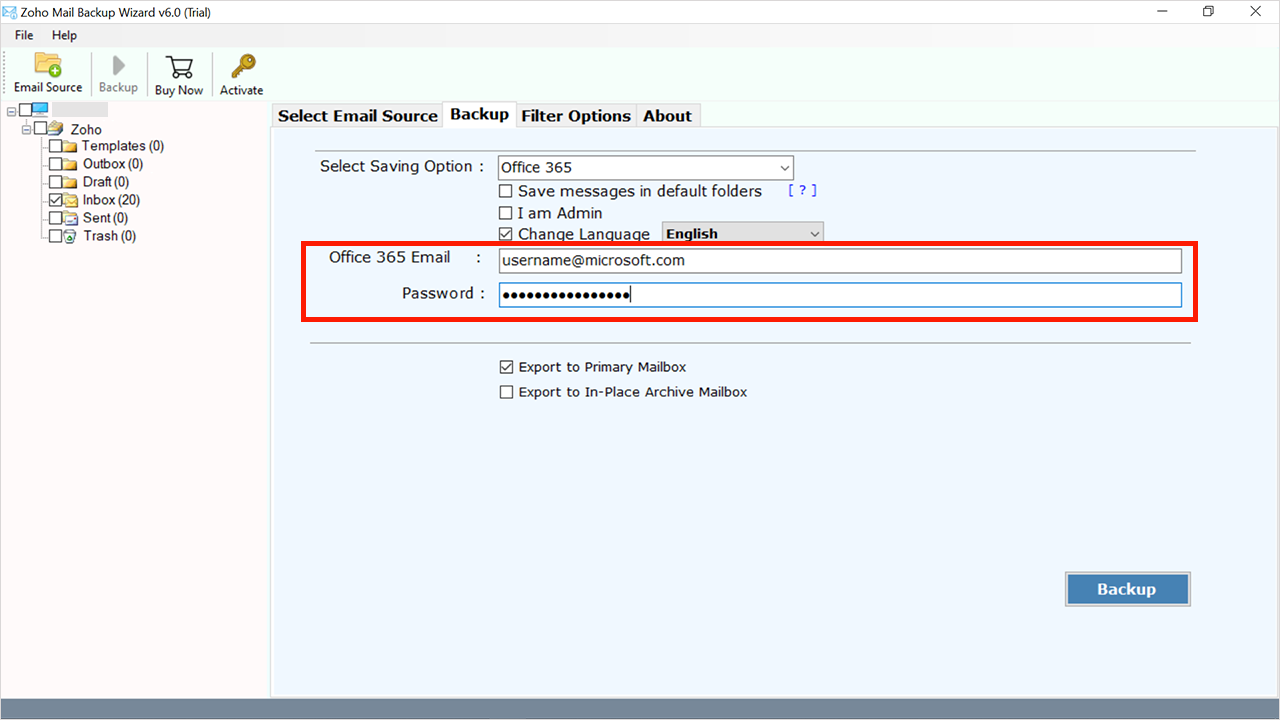Check the Trash (0) folder checkbox
This screenshot has height=720, width=1280.
(x=55, y=236)
